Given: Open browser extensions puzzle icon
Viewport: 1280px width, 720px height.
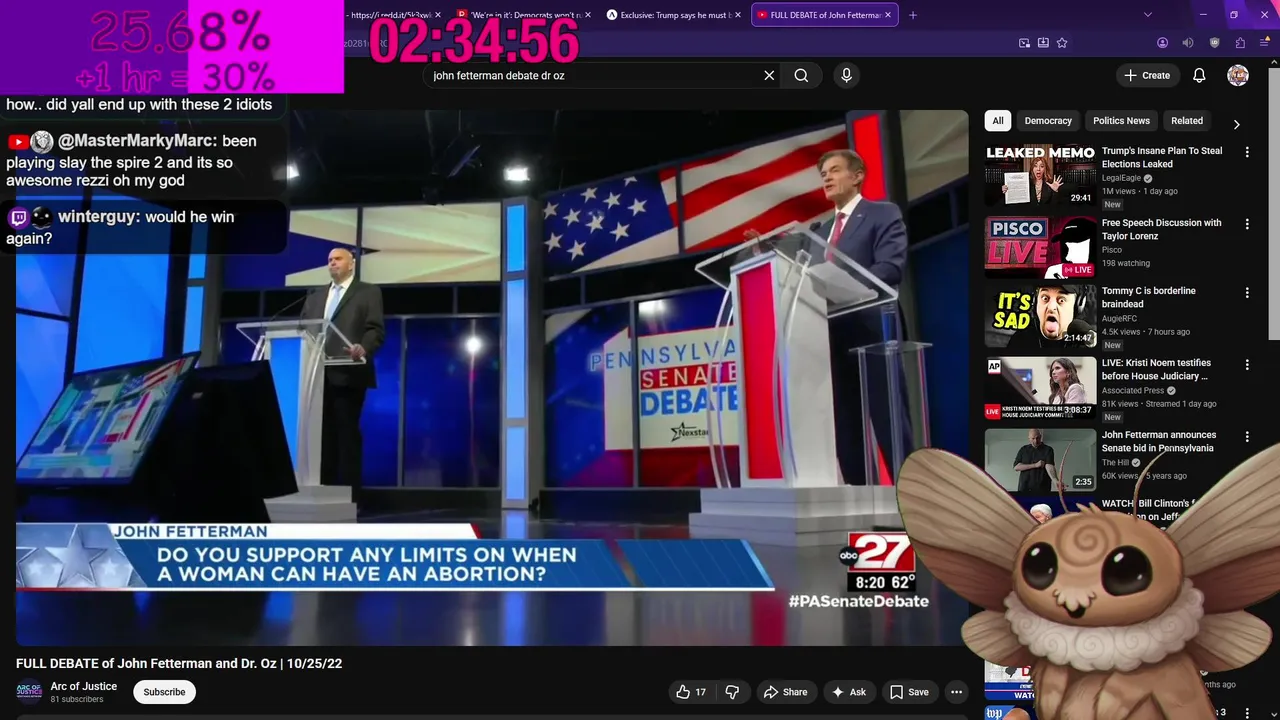Looking at the screenshot, I should pyautogui.click(x=1240, y=43).
